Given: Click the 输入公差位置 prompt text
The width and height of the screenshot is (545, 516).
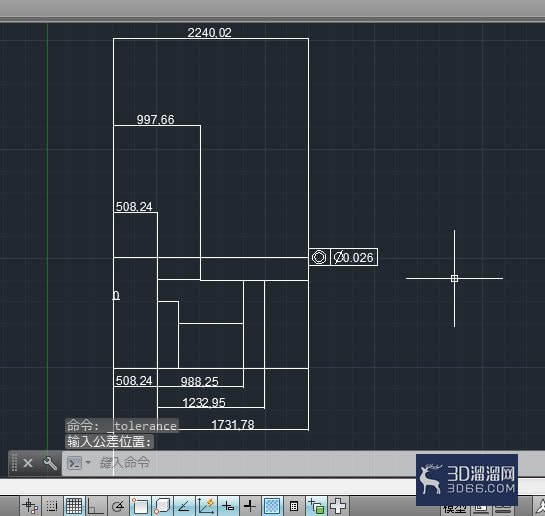Looking at the screenshot, I should (109, 442).
